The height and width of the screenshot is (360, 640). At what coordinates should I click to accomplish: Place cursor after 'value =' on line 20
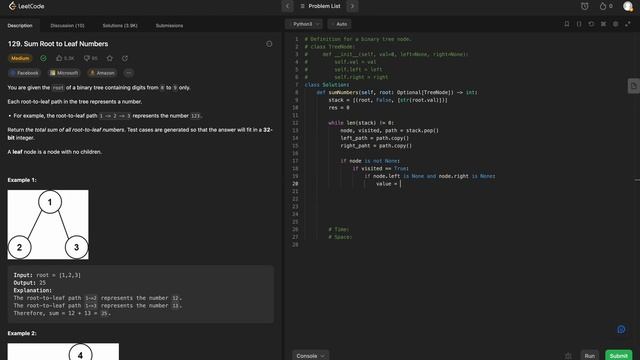tap(401, 184)
